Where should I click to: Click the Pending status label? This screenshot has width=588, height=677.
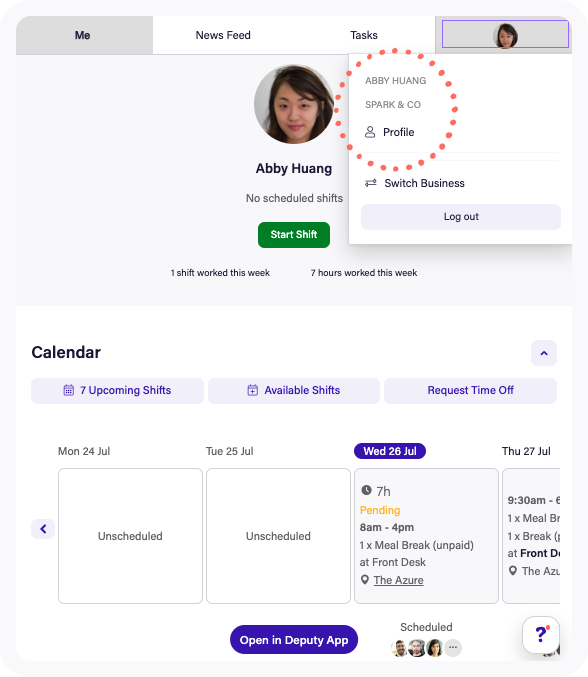pos(380,510)
